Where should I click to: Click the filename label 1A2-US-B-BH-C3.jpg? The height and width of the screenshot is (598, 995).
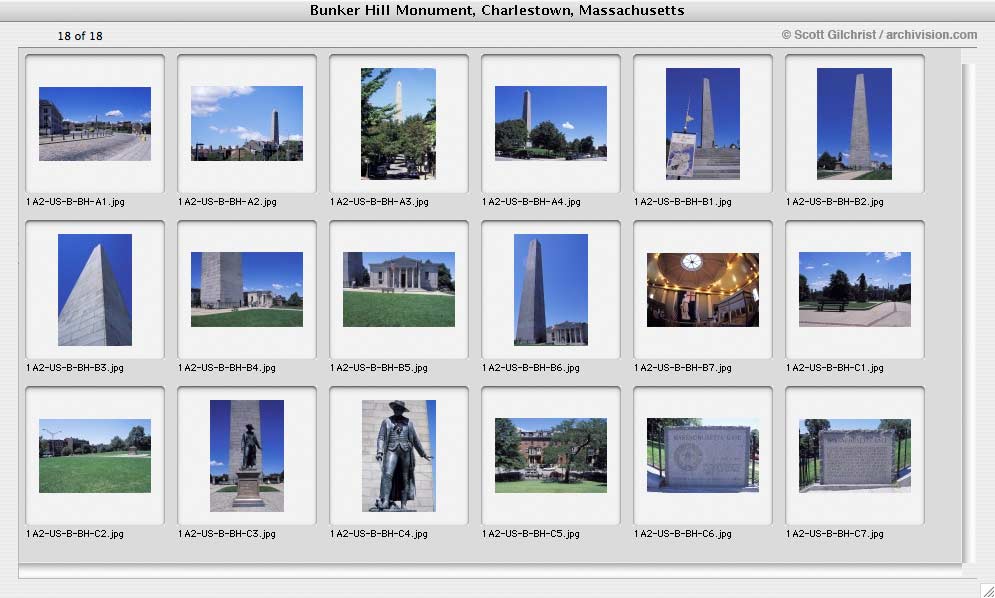point(227,534)
